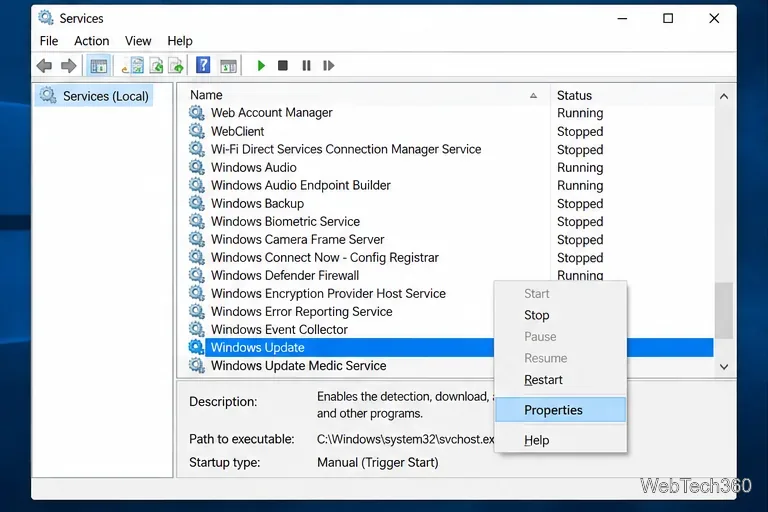Open the Action menu

point(92,41)
